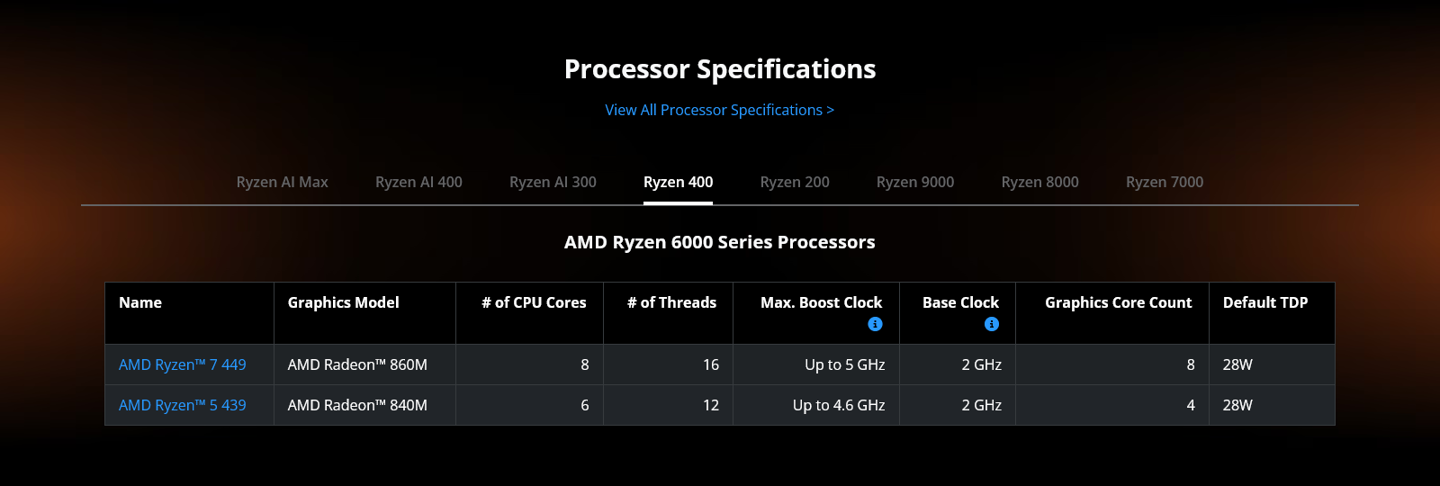Click the Max. Boost Clock info icon

(875, 324)
